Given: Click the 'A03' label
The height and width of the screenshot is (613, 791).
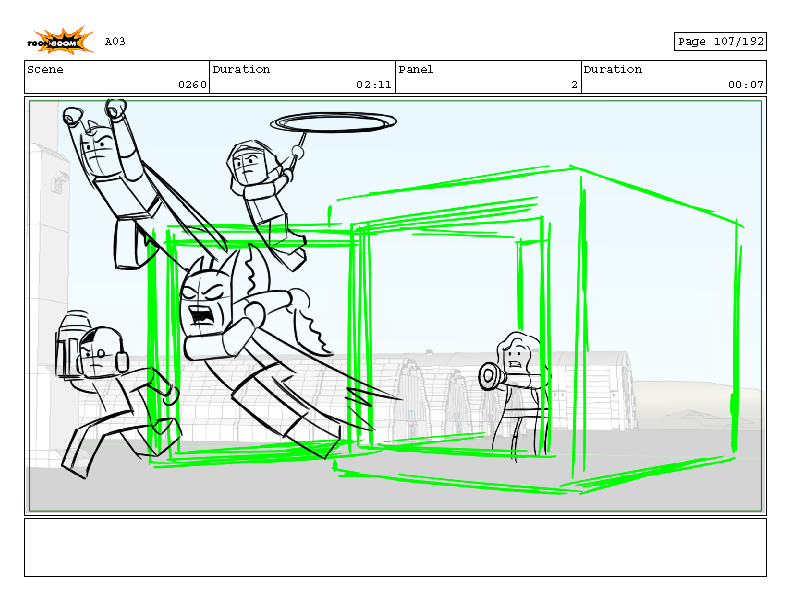Looking at the screenshot, I should tap(115, 41).
